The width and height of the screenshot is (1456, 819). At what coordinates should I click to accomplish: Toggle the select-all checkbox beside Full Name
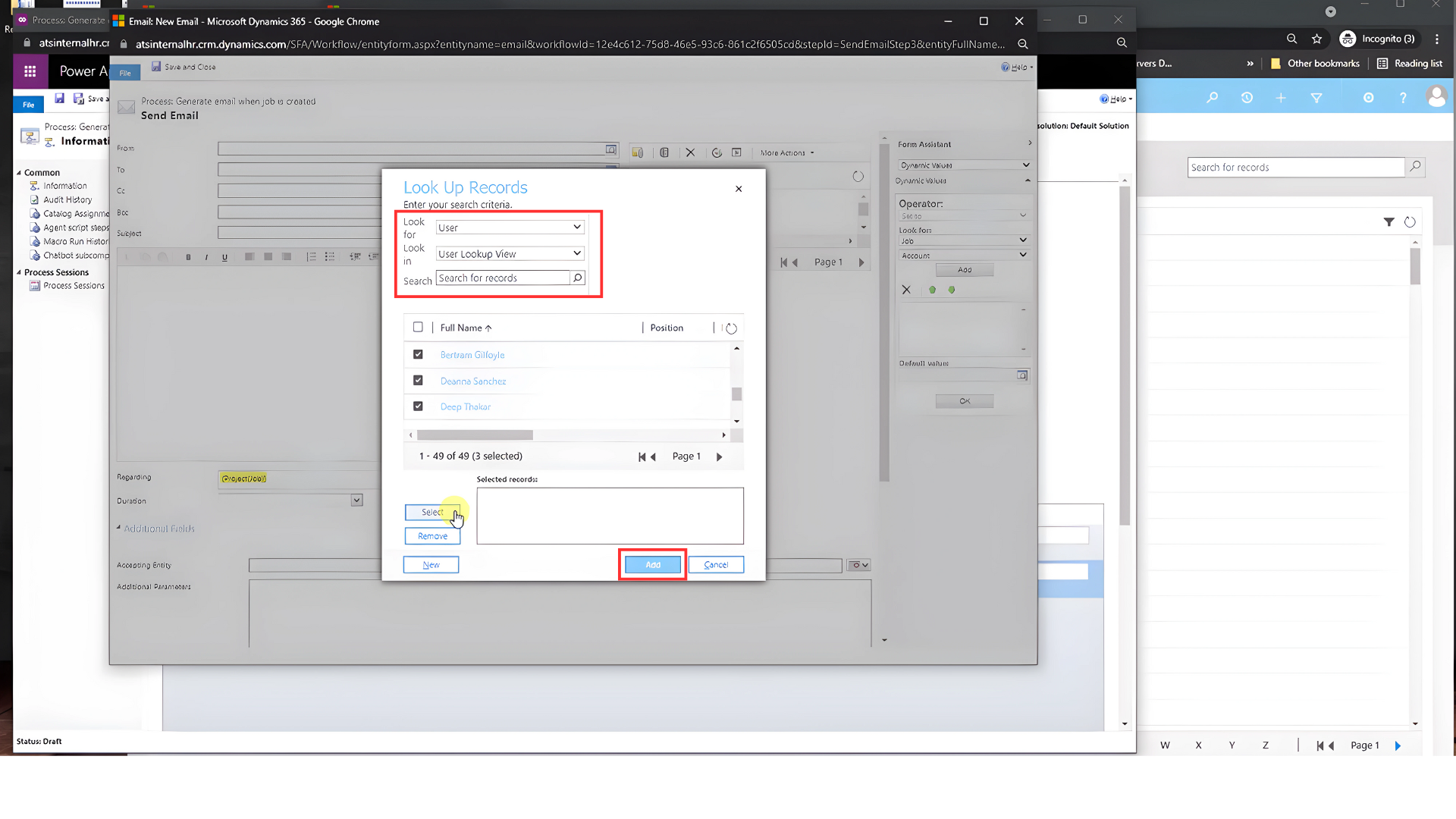click(418, 328)
